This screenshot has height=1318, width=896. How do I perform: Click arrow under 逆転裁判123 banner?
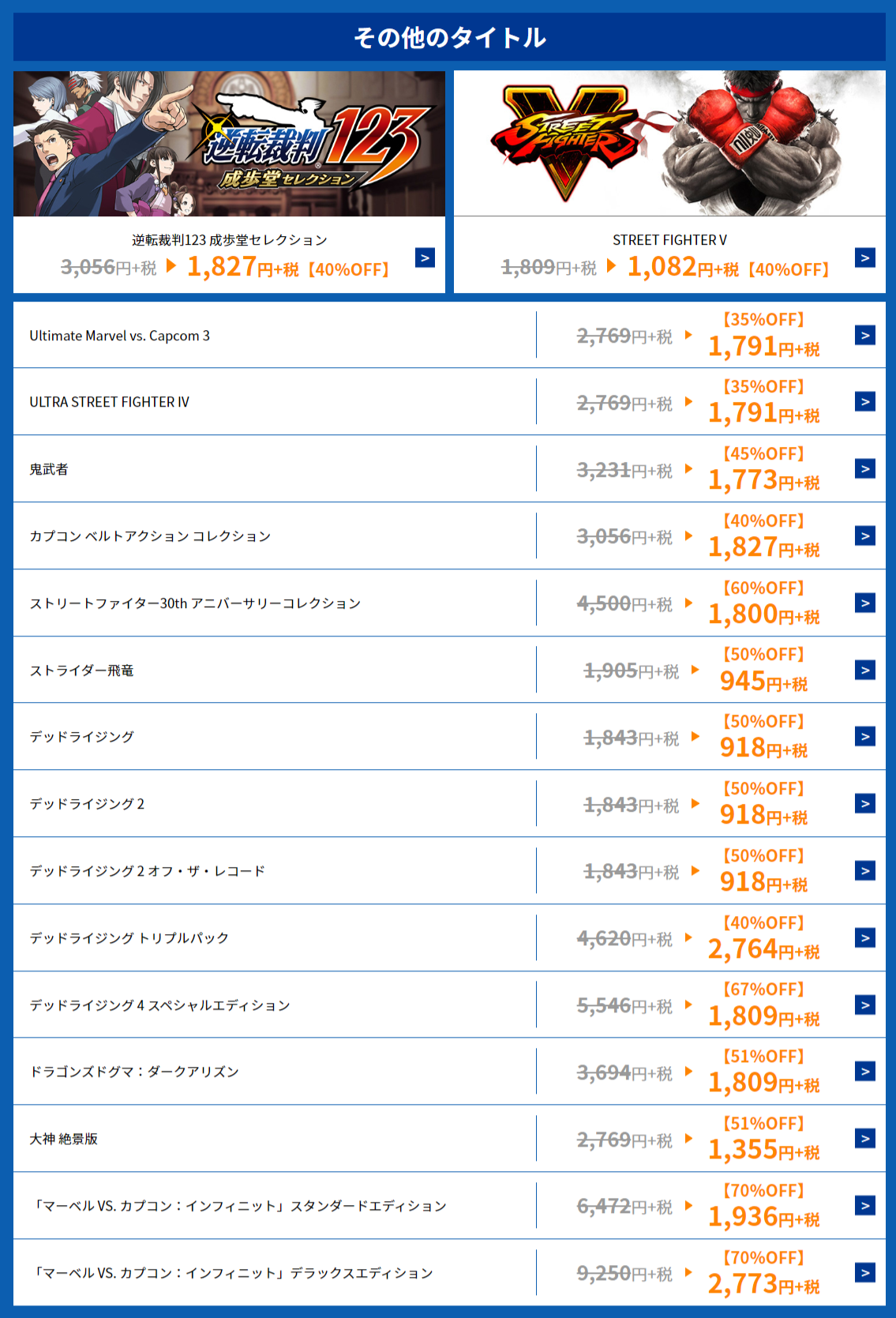tap(425, 258)
